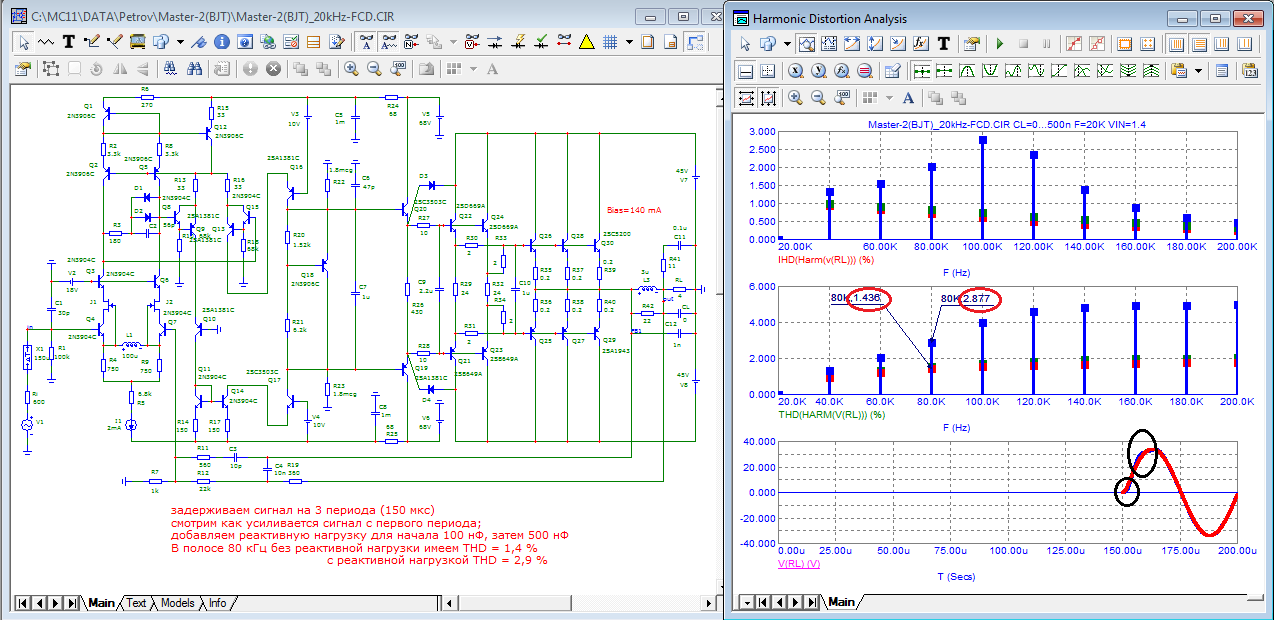The width and height of the screenshot is (1274, 620).
Task: Zoom in on the schematic window
Action: tap(351, 69)
